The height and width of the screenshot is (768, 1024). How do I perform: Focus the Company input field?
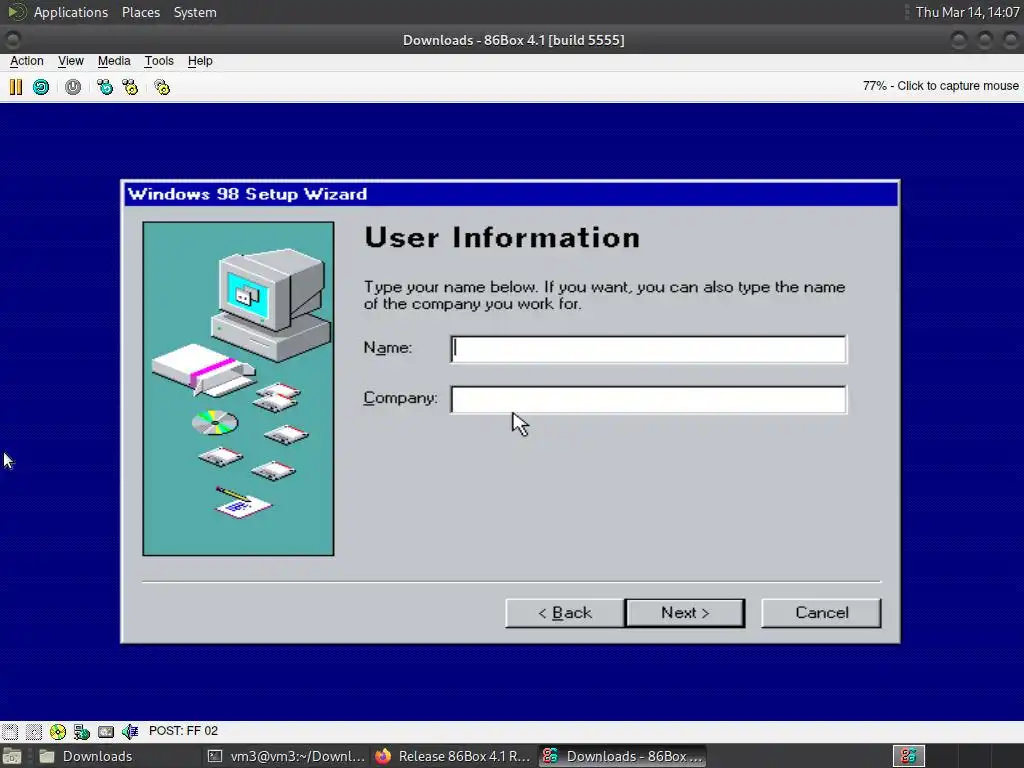pyautogui.click(x=648, y=400)
